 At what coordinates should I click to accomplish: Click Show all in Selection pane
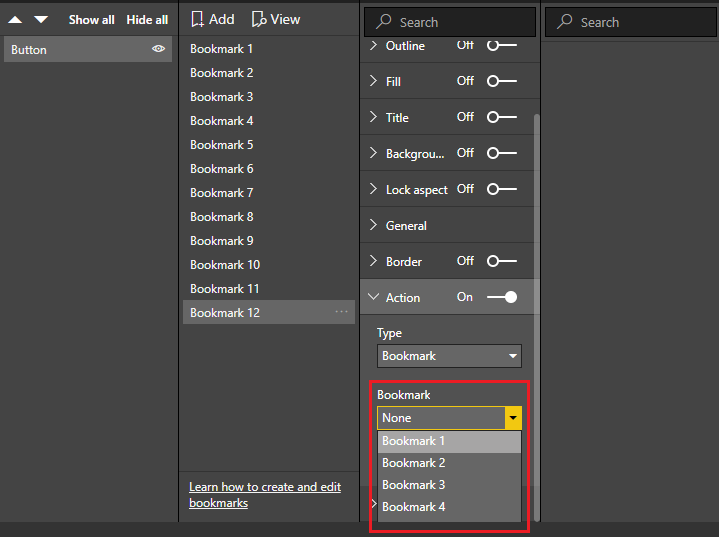(91, 20)
